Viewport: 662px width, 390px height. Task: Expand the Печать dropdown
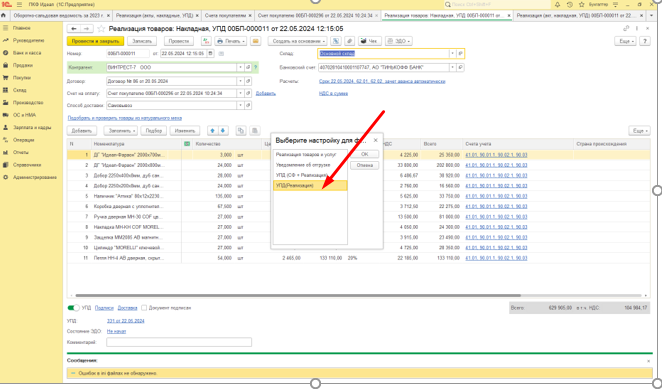click(x=231, y=41)
